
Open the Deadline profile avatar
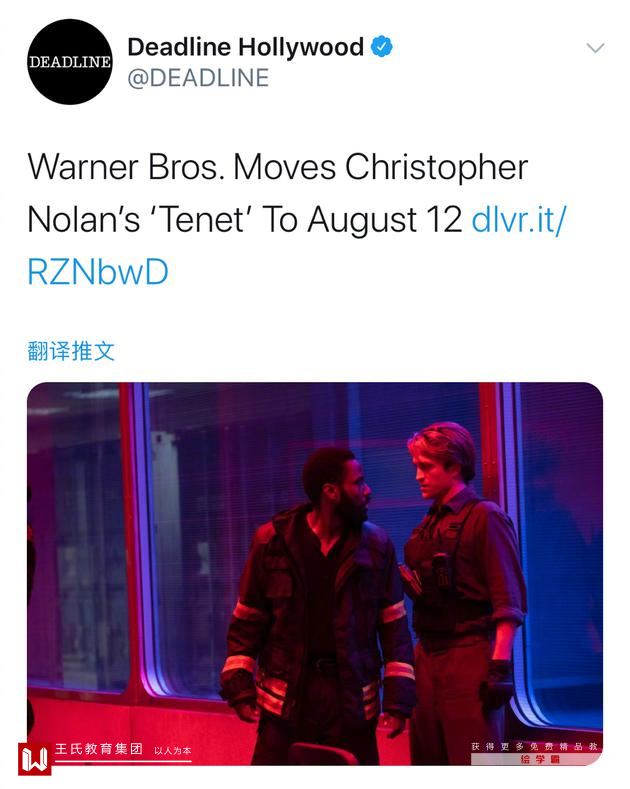point(69,62)
